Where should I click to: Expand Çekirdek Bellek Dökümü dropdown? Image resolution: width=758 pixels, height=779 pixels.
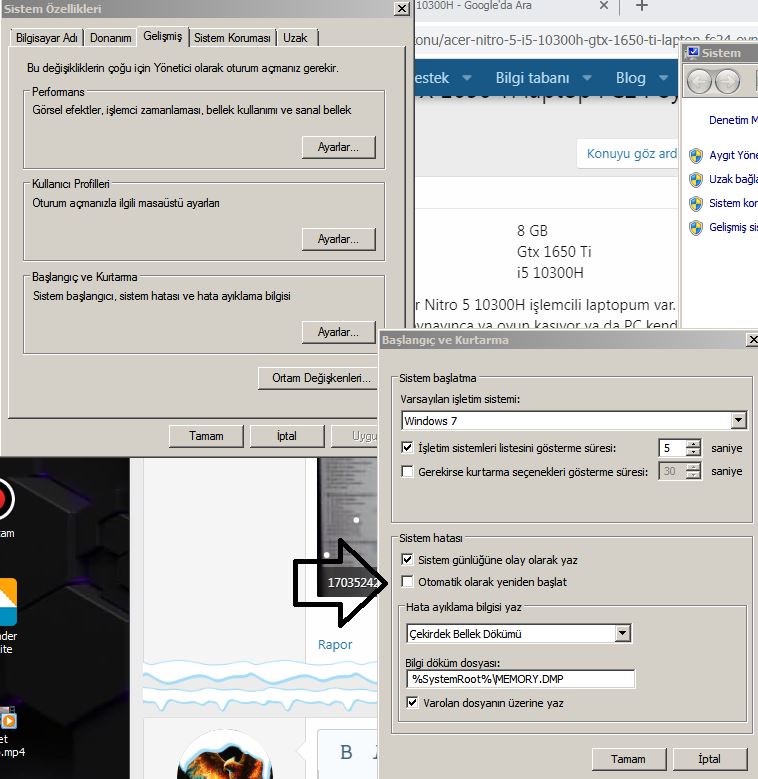click(622, 633)
